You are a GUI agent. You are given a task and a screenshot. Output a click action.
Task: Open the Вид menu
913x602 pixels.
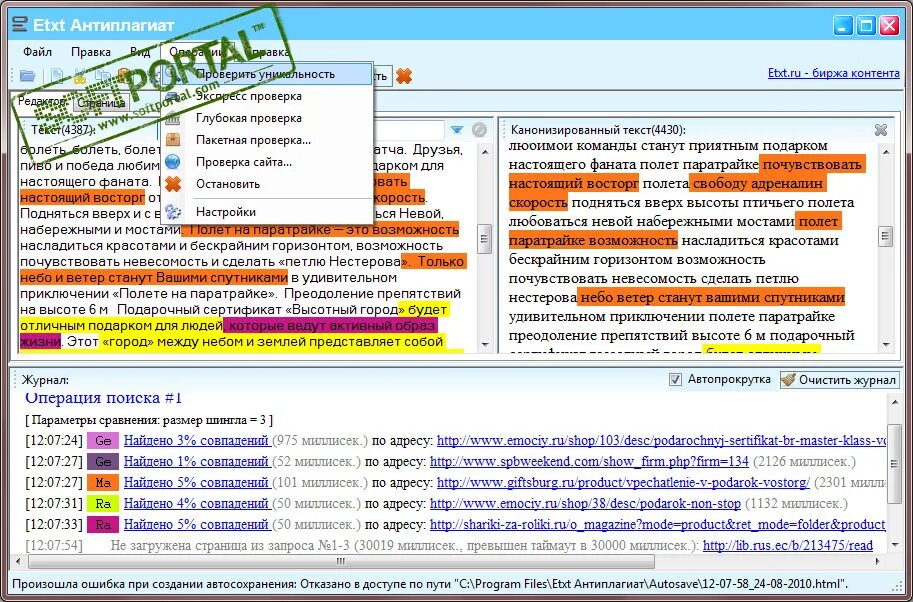point(140,52)
